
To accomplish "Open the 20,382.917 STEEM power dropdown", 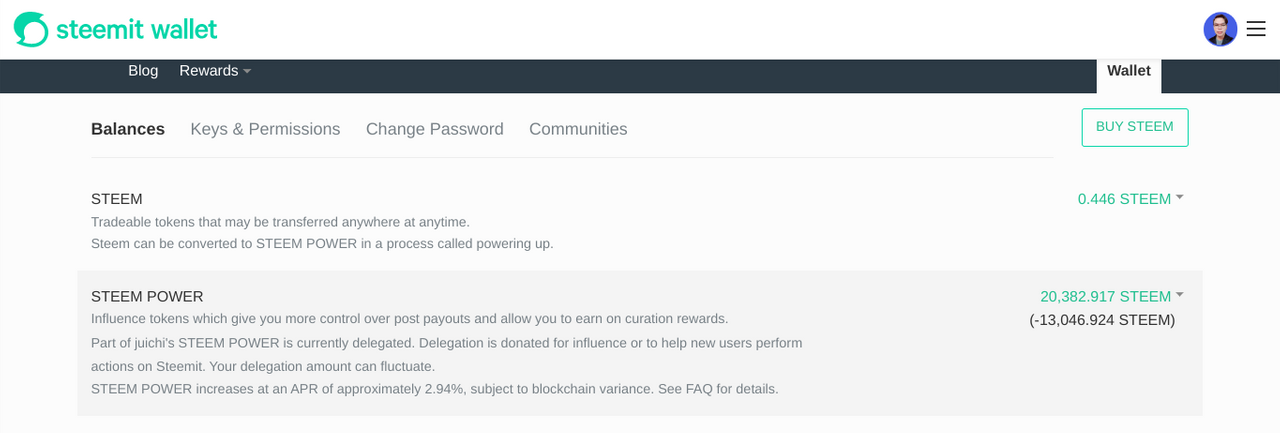I will coord(1112,296).
